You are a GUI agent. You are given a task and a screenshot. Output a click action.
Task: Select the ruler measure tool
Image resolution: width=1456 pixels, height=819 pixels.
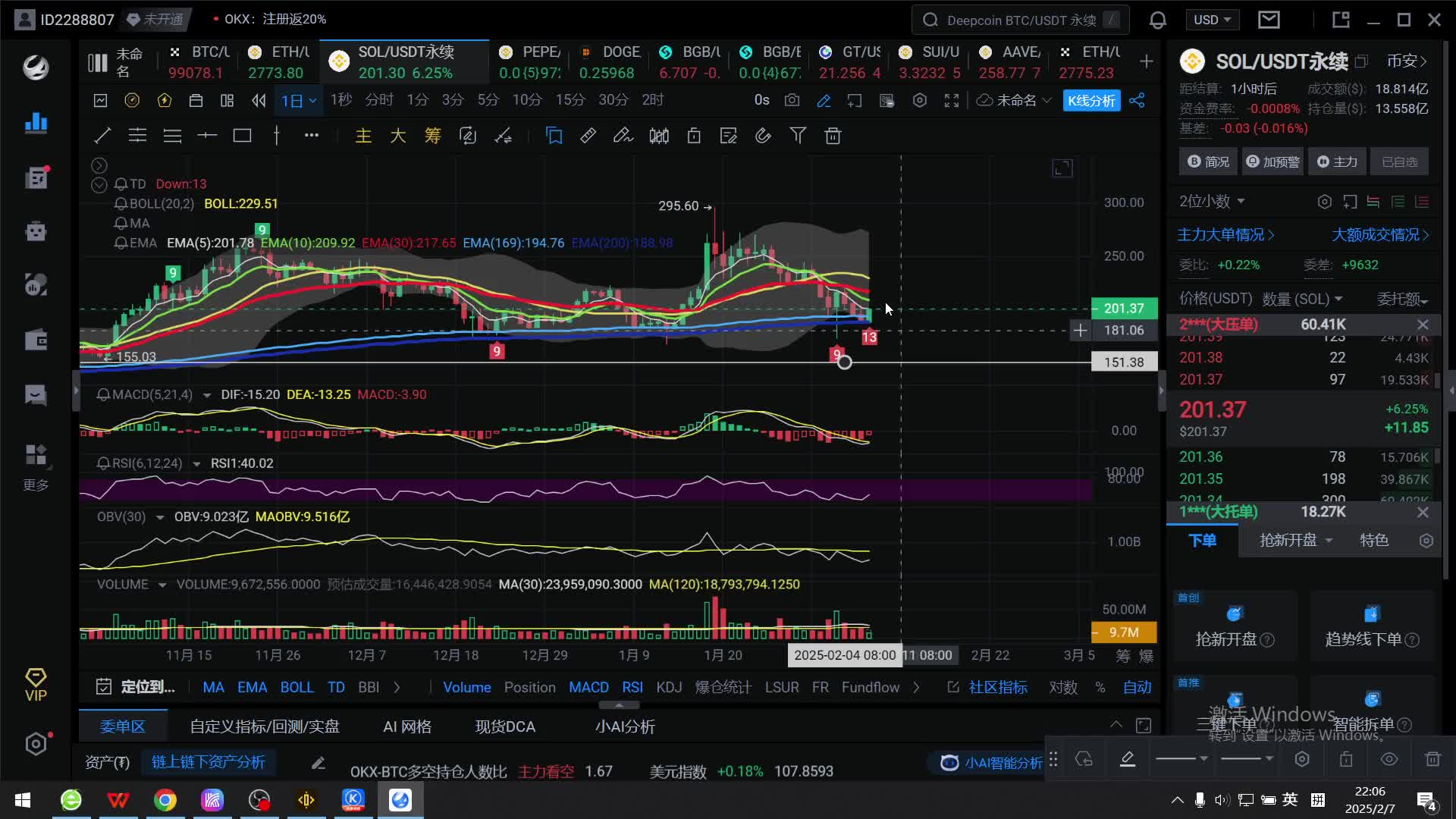click(588, 136)
